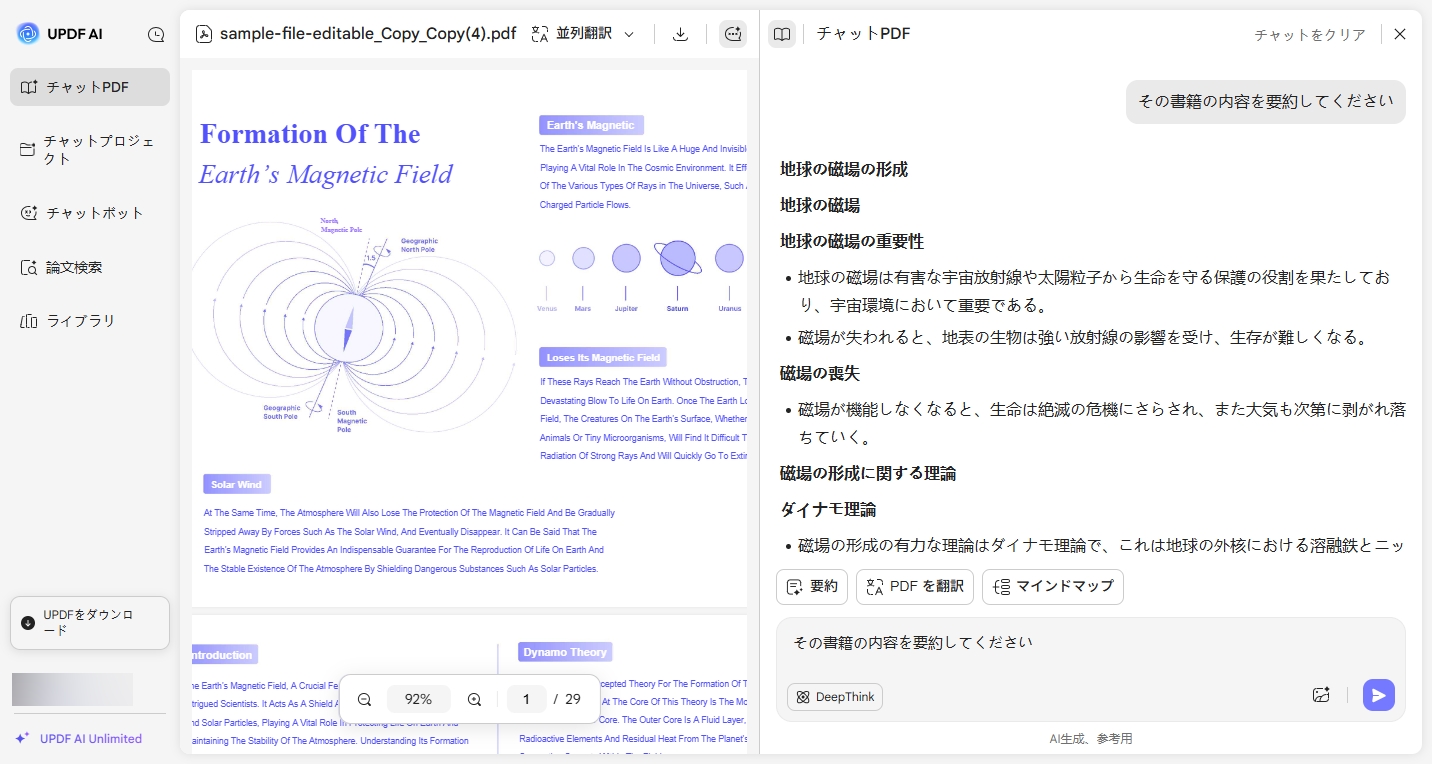This screenshot has width=1432, height=764.
Task: Open チャットプロジェクト in sidebar
Action: [x=90, y=150]
